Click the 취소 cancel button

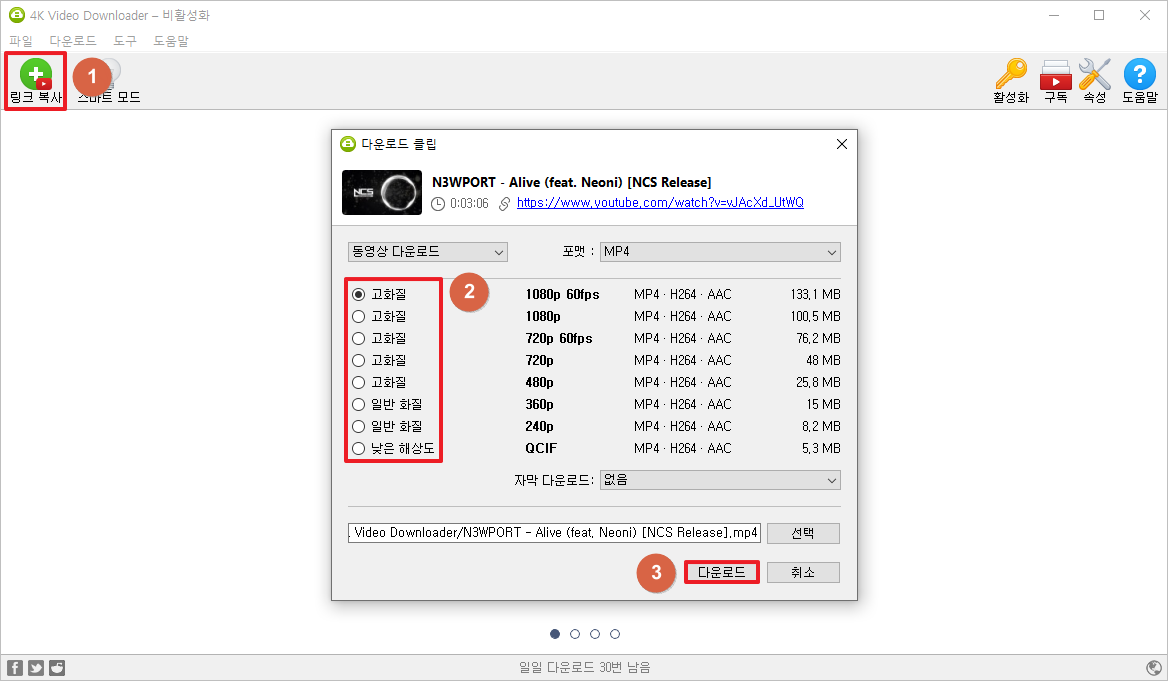pyautogui.click(x=803, y=572)
